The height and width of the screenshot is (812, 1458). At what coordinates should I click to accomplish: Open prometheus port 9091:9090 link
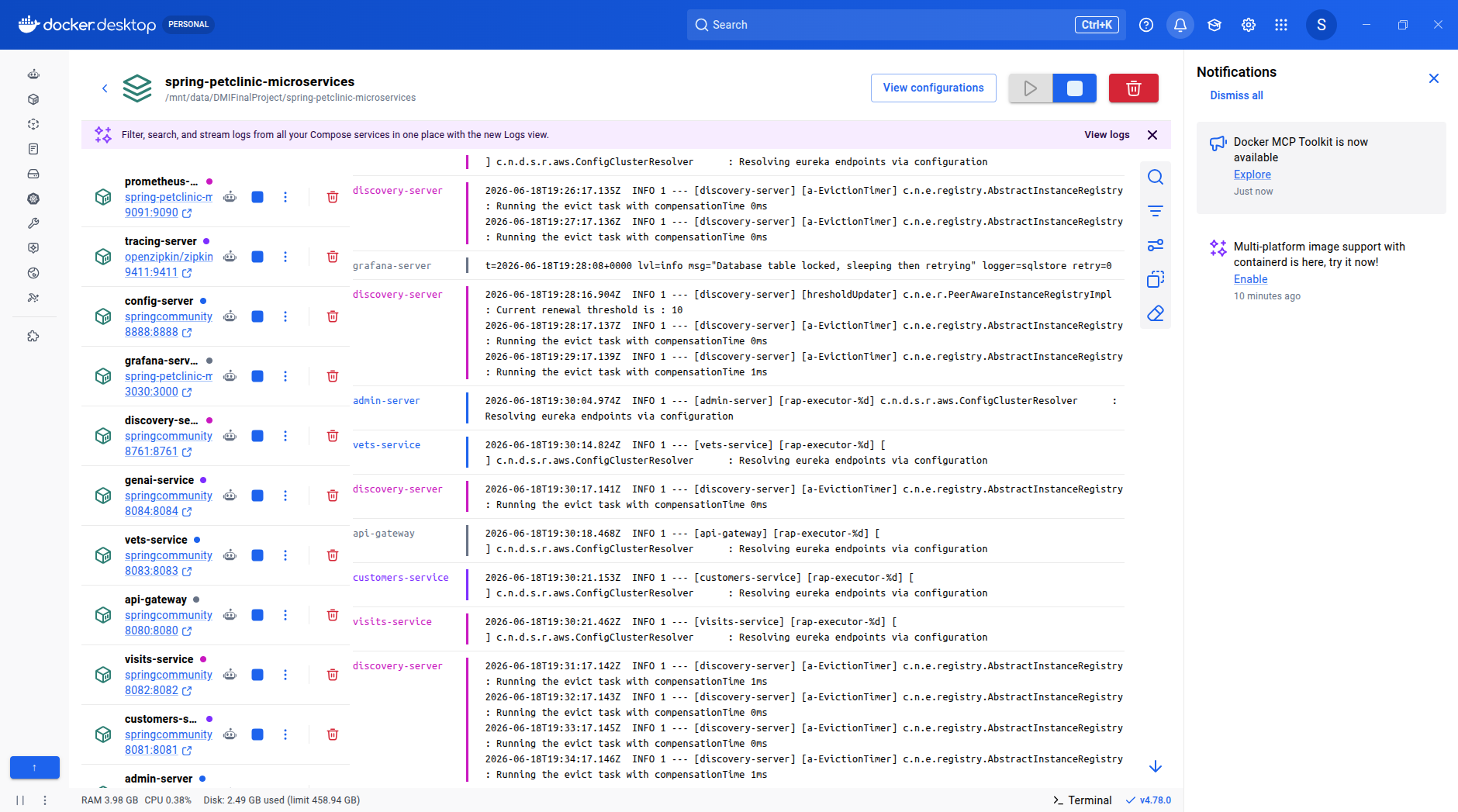click(x=158, y=213)
